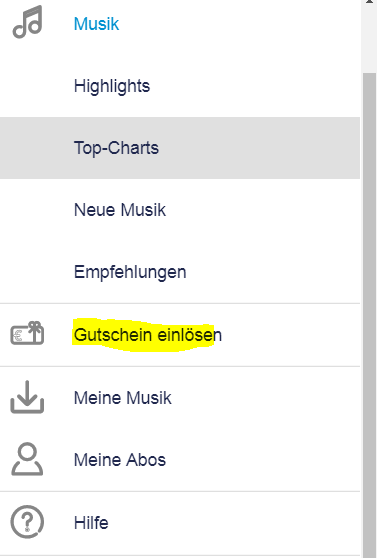Click the gray highlighted area right of Top-Charts

pos(259,148)
